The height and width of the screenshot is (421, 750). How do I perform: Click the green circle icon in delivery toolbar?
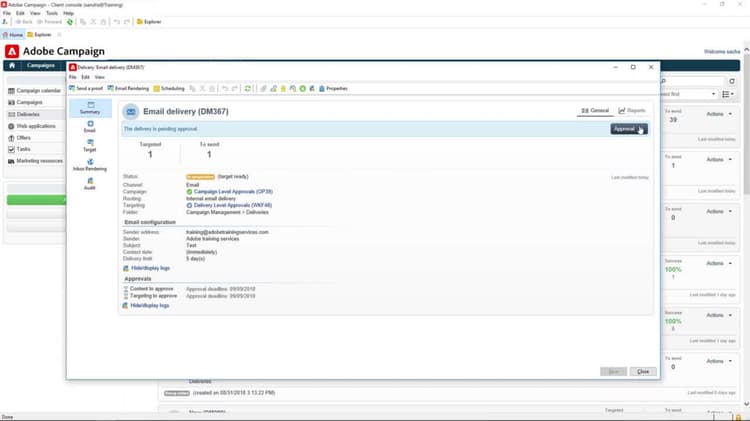(302, 89)
